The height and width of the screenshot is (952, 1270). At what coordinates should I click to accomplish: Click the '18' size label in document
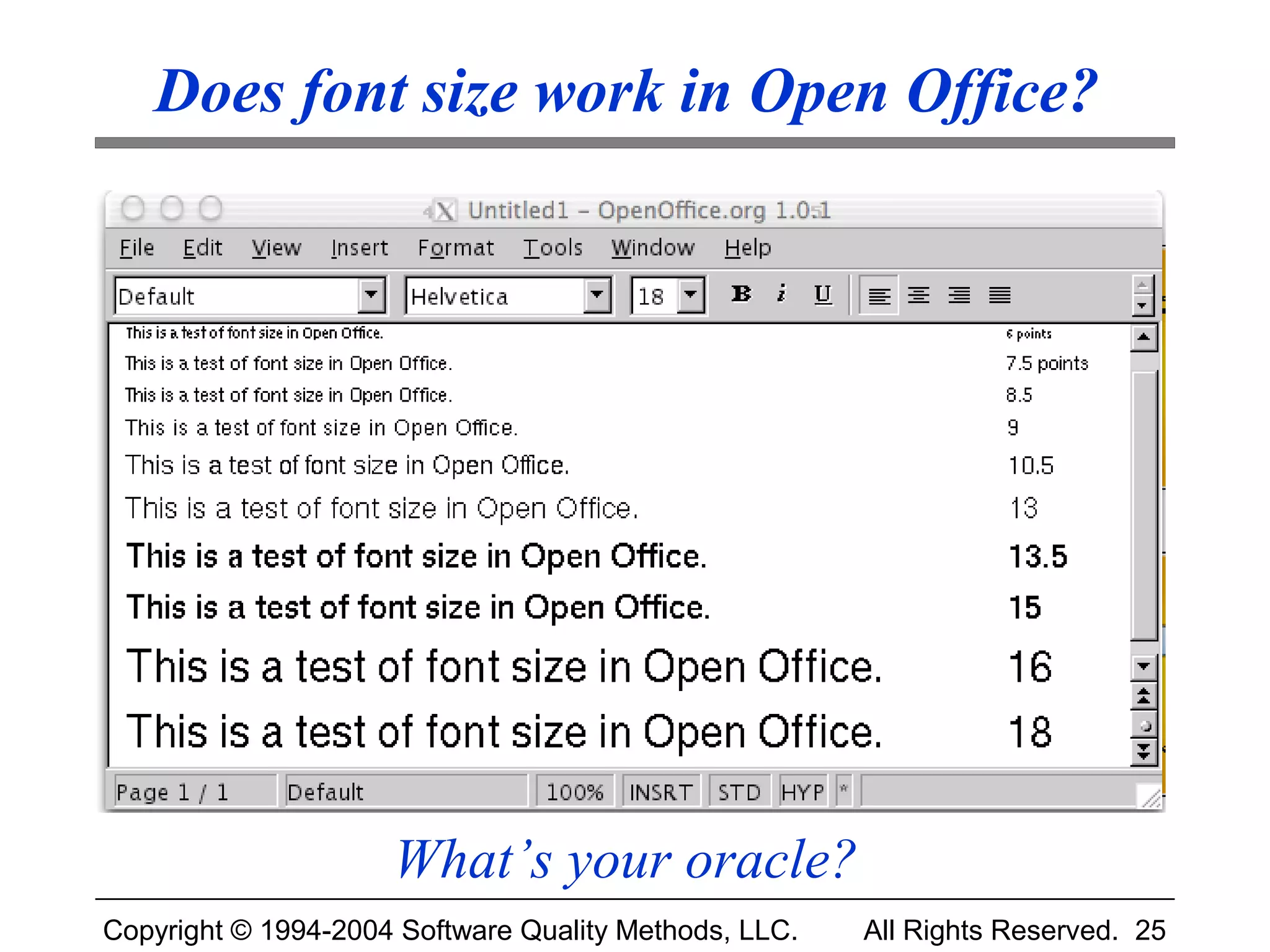1030,732
